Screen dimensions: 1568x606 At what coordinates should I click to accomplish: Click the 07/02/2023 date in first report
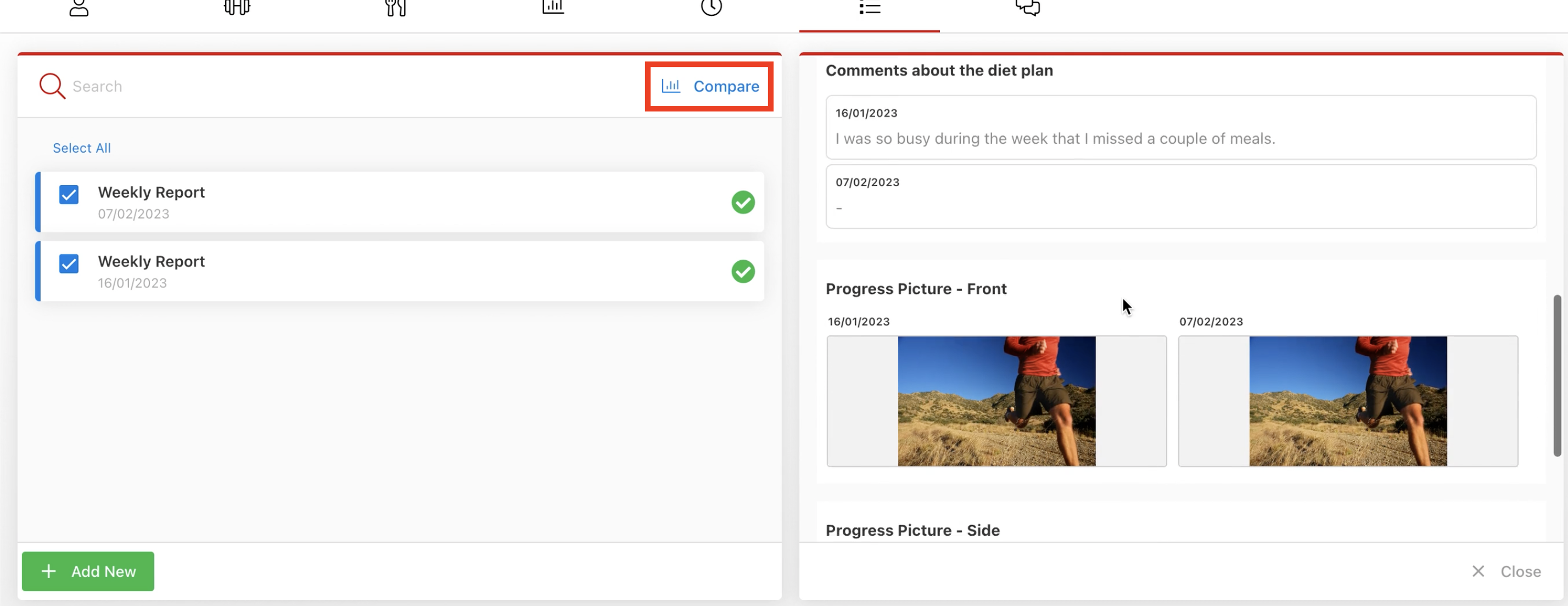(134, 214)
